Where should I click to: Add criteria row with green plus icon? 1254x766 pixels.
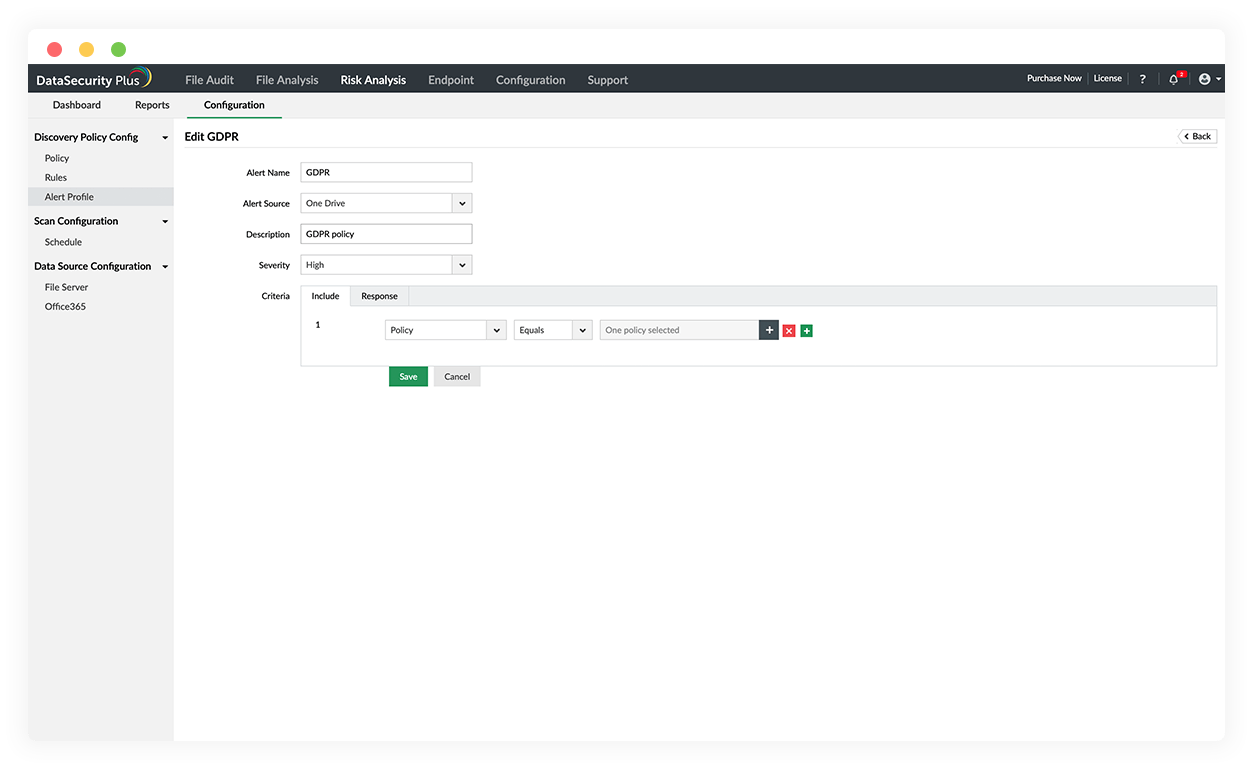click(x=807, y=331)
